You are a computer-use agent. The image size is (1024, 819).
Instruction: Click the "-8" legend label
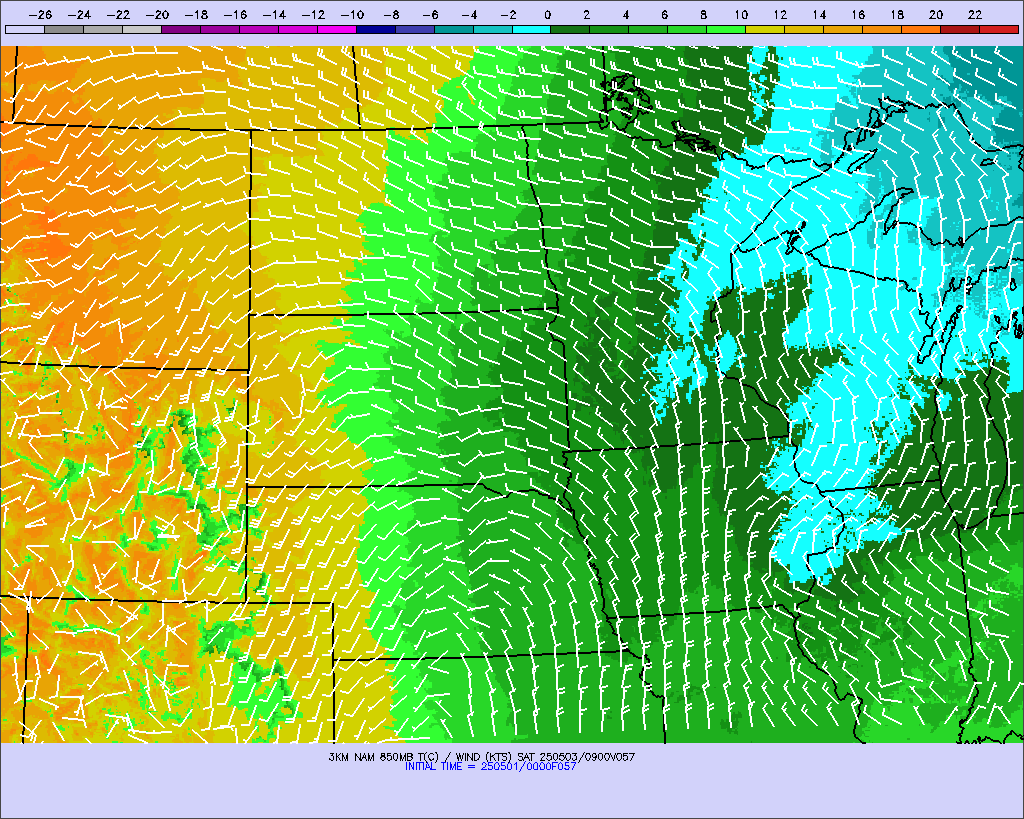(391, 15)
